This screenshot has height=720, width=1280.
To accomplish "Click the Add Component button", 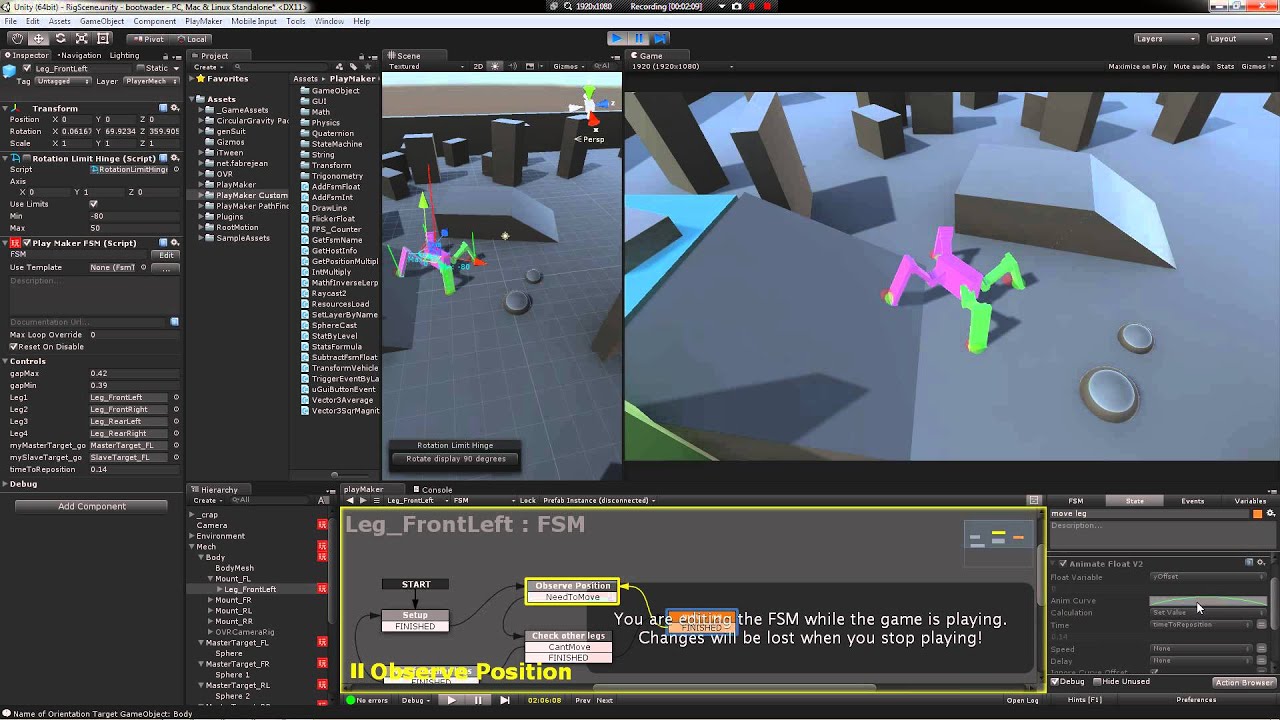I will point(92,507).
